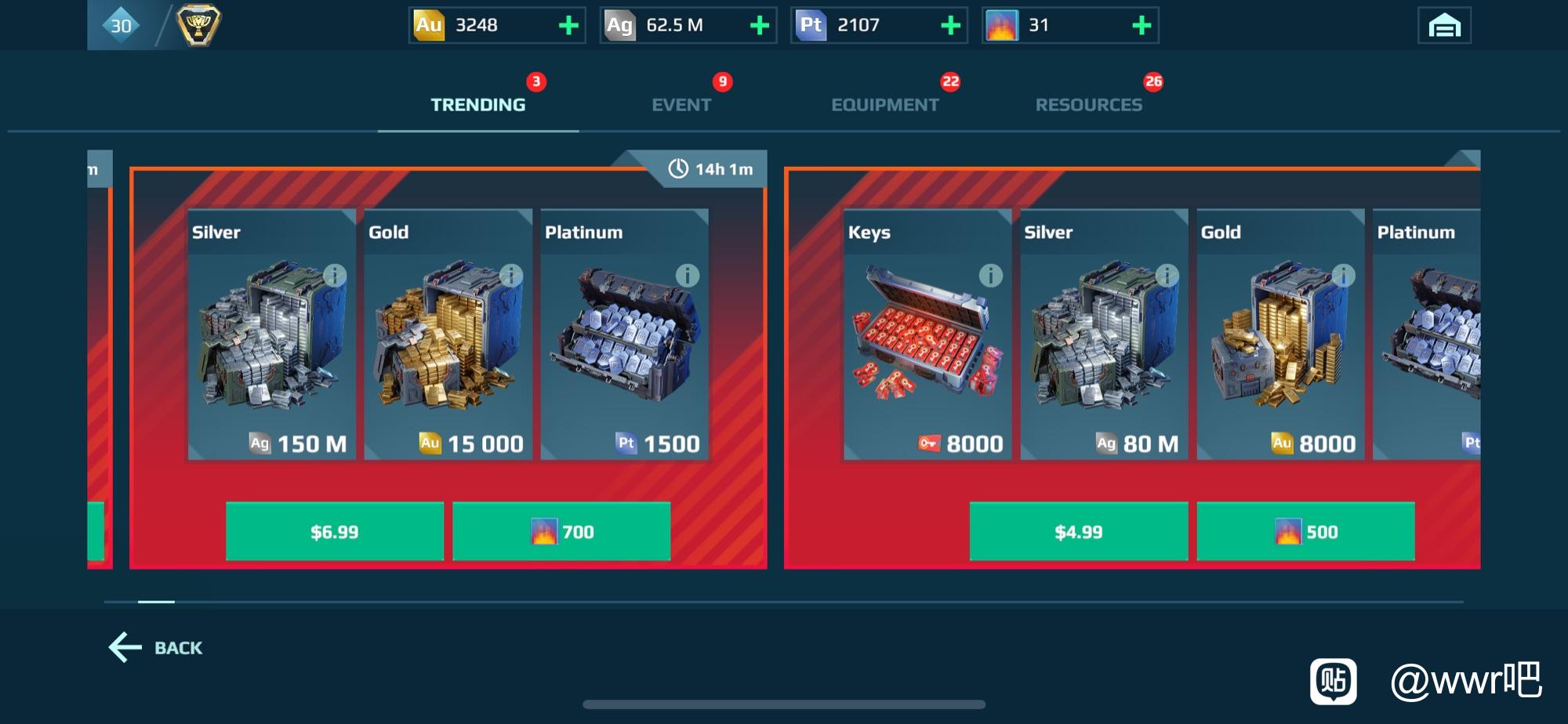This screenshot has height=724, width=1568.
Task: Select the Trending tab
Action: (477, 104)
